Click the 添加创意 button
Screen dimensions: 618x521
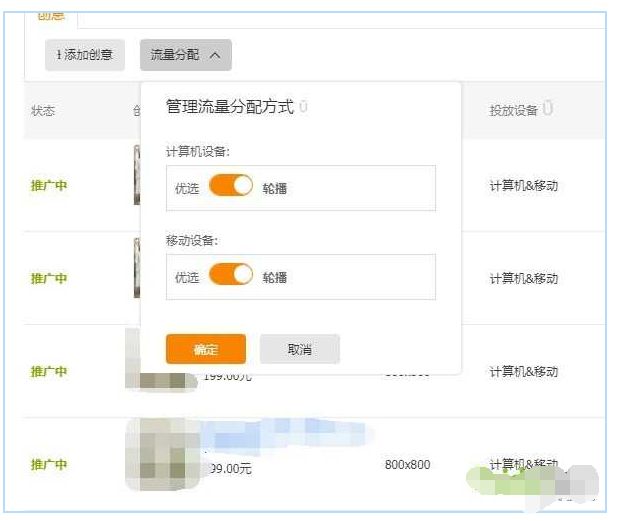[85, 56]
